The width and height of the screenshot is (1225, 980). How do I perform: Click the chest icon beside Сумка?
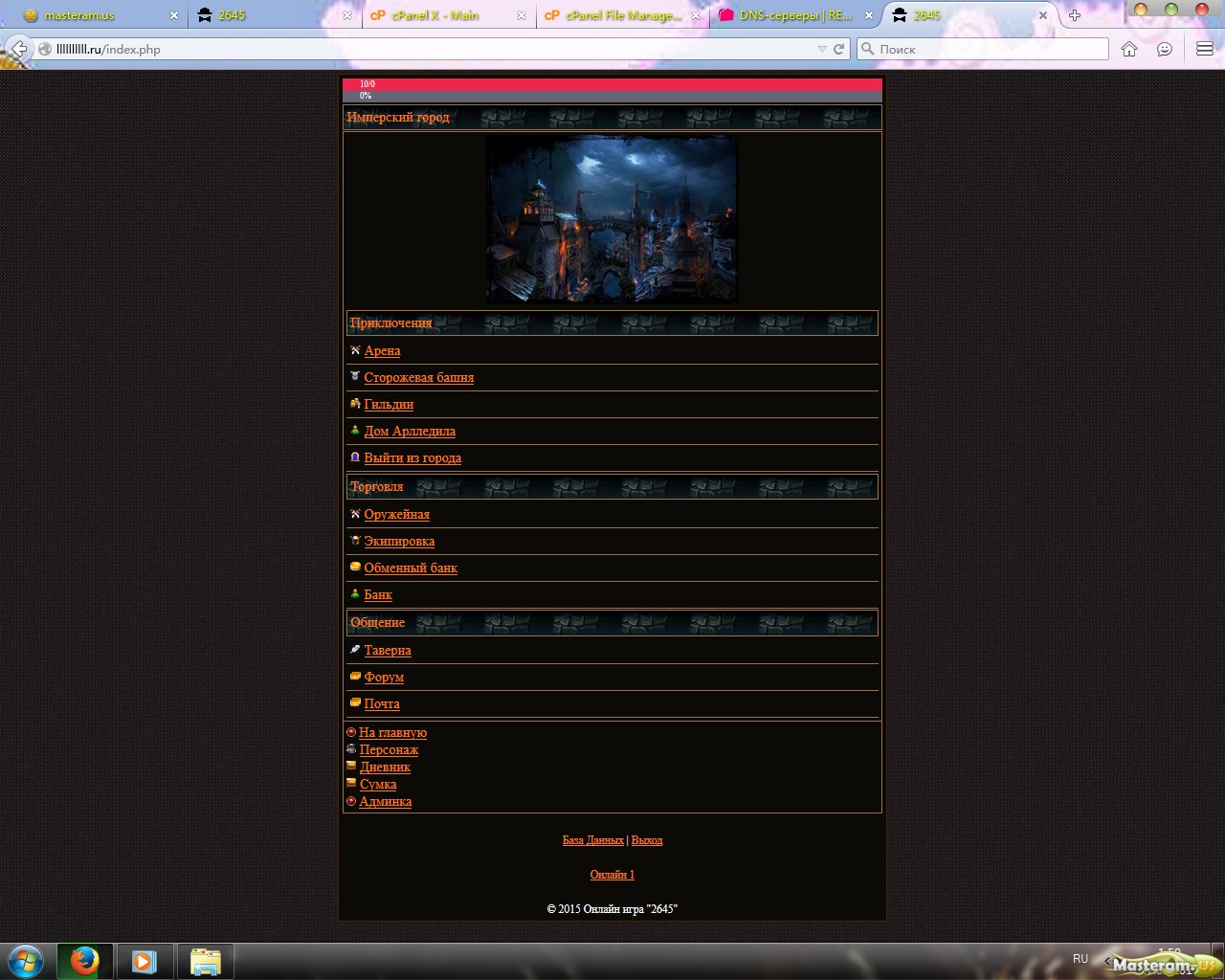pos(351,784)
